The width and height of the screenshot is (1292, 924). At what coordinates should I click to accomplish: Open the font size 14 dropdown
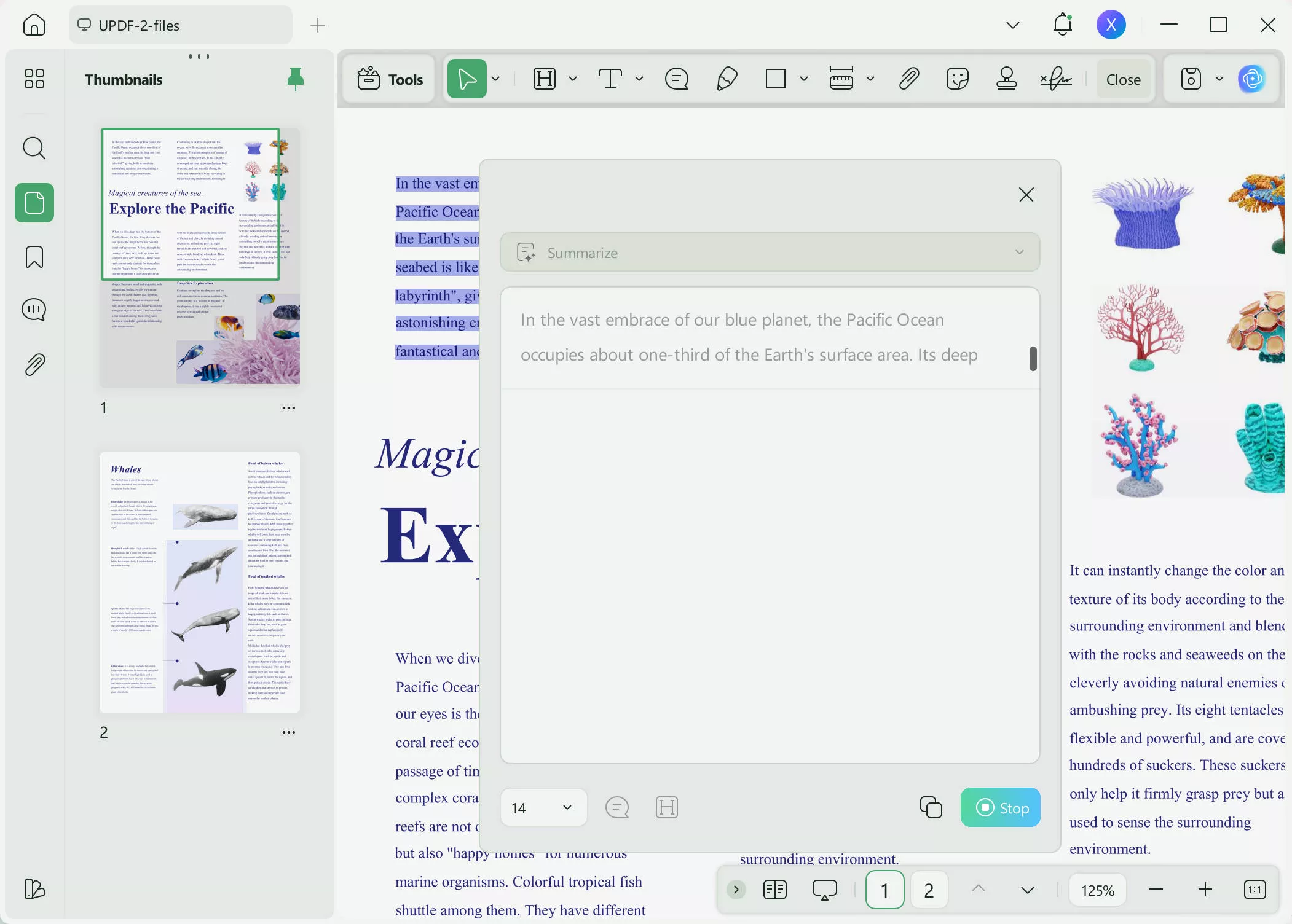[x=543, y=807]
